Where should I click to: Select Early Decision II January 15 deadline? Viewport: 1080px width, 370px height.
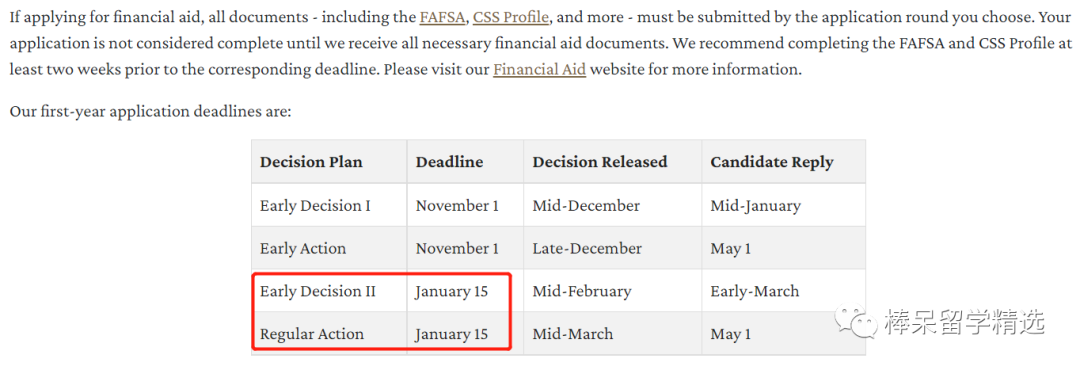pos(451,291)
